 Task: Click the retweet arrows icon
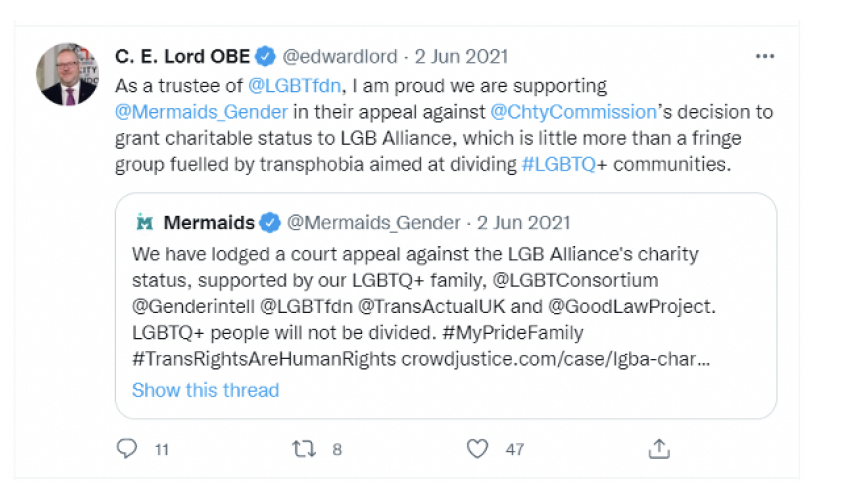tap(303, 449)
